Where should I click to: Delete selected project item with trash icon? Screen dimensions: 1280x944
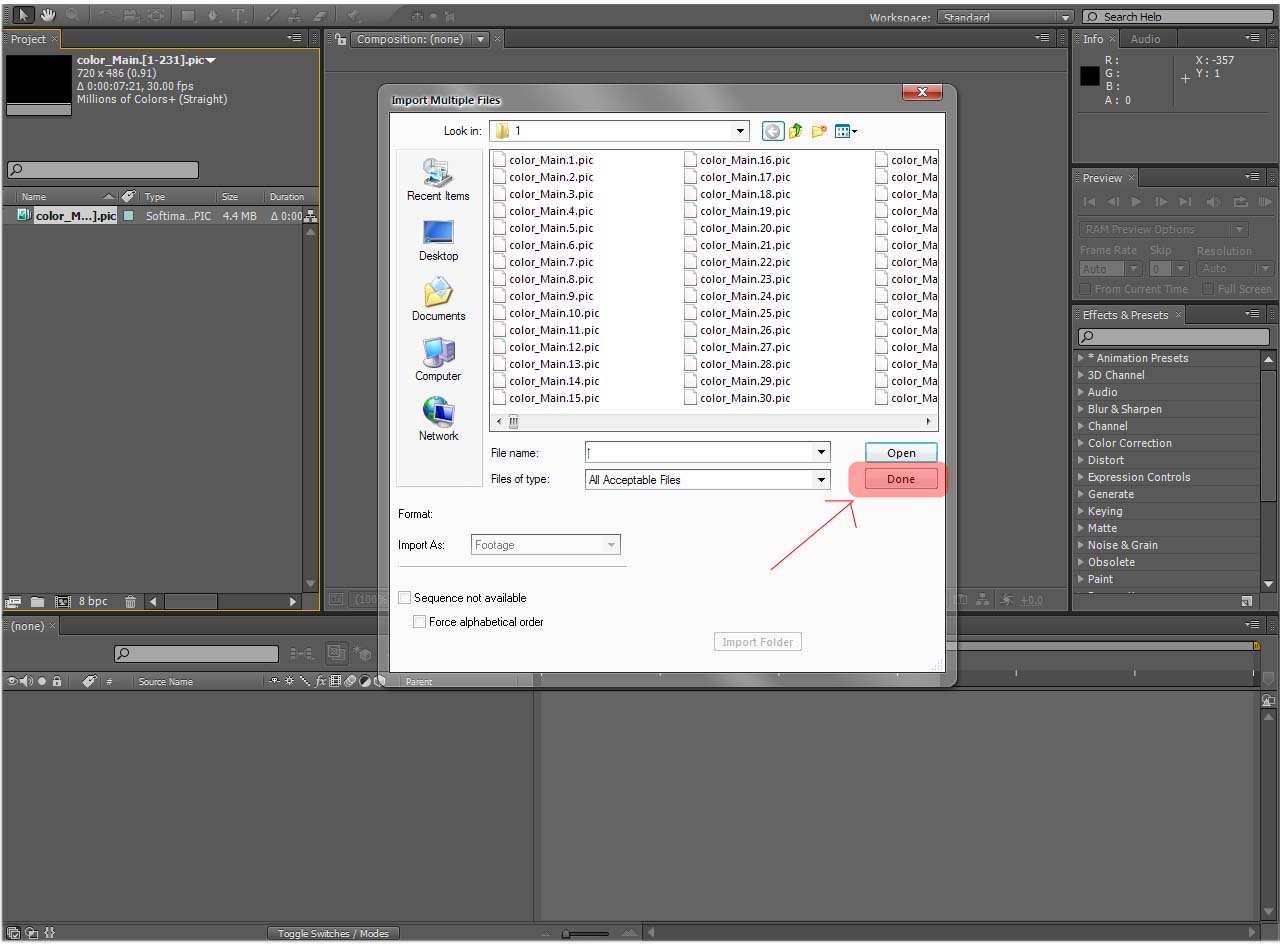pyautogui.click(x=130, y=601)
